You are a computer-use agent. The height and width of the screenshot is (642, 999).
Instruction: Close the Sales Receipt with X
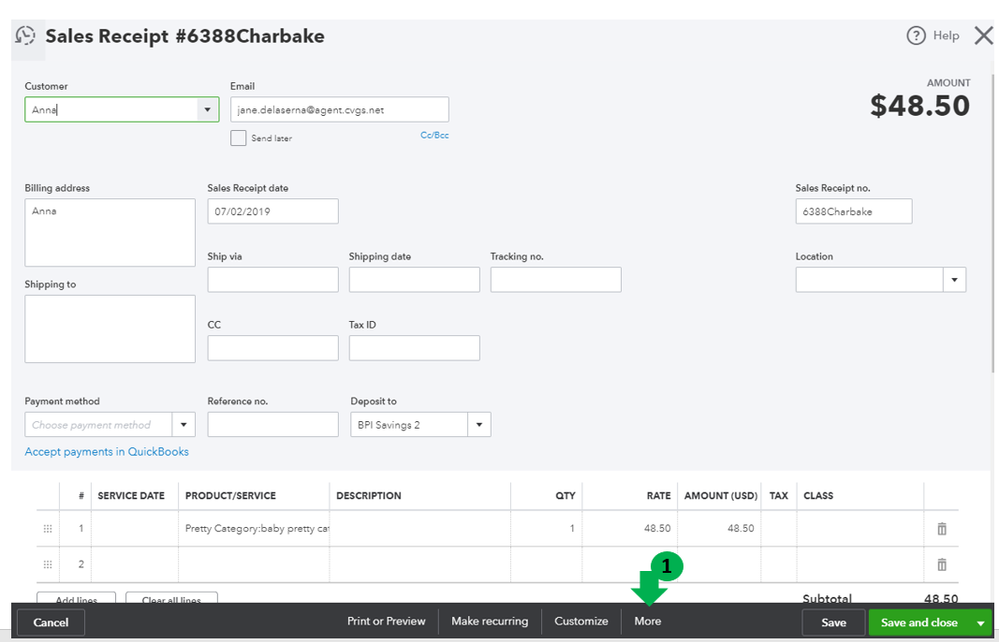[x=980, y=36]
